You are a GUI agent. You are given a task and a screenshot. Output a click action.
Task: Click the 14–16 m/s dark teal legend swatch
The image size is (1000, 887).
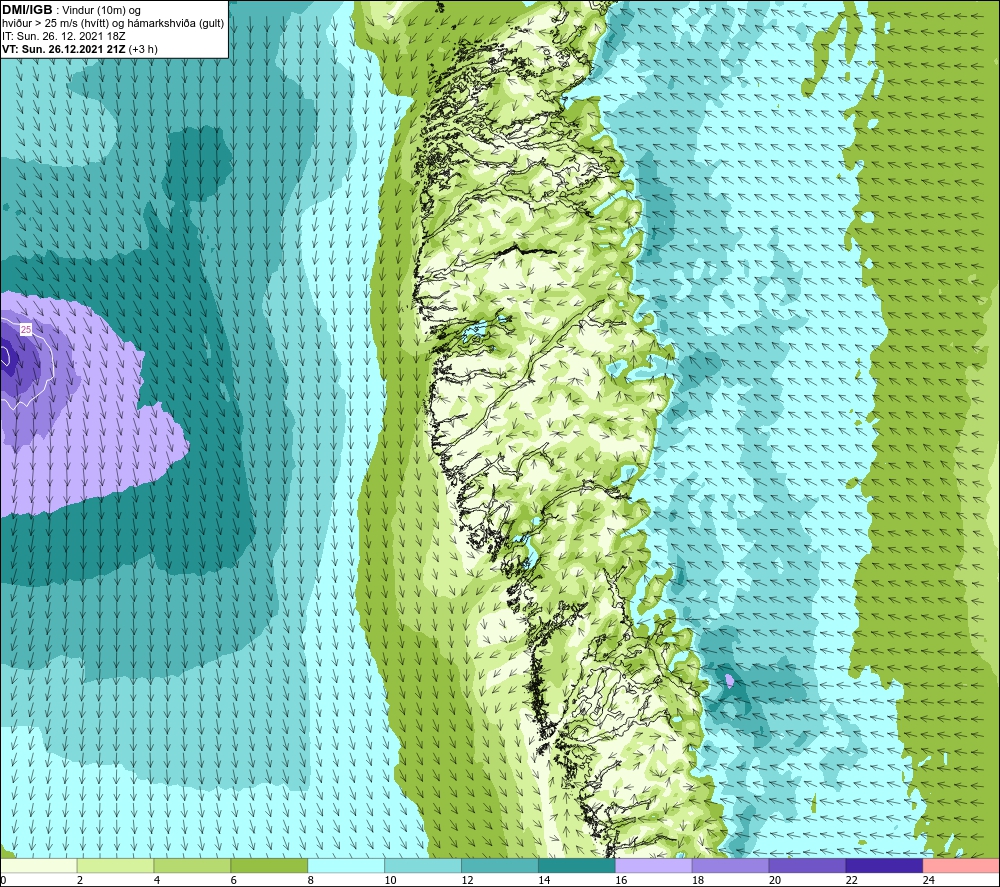(x=577, y=865)
